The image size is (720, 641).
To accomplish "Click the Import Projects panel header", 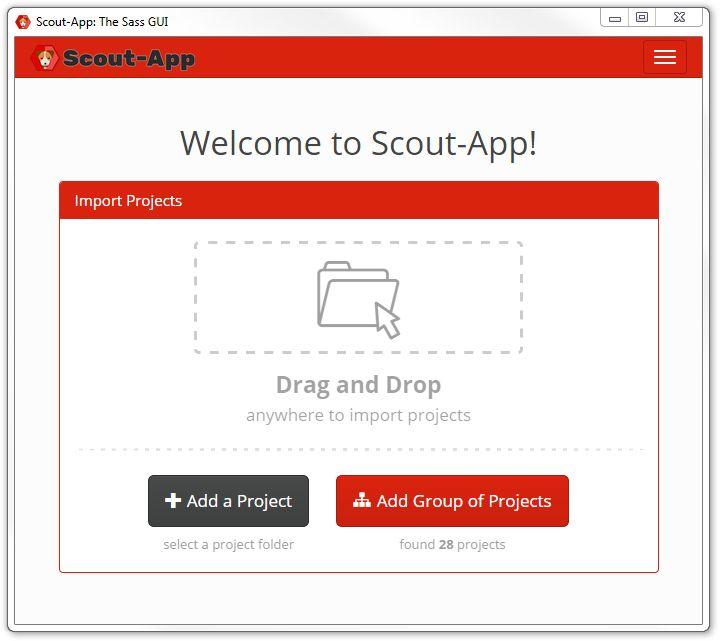I will tap(359, 200).
